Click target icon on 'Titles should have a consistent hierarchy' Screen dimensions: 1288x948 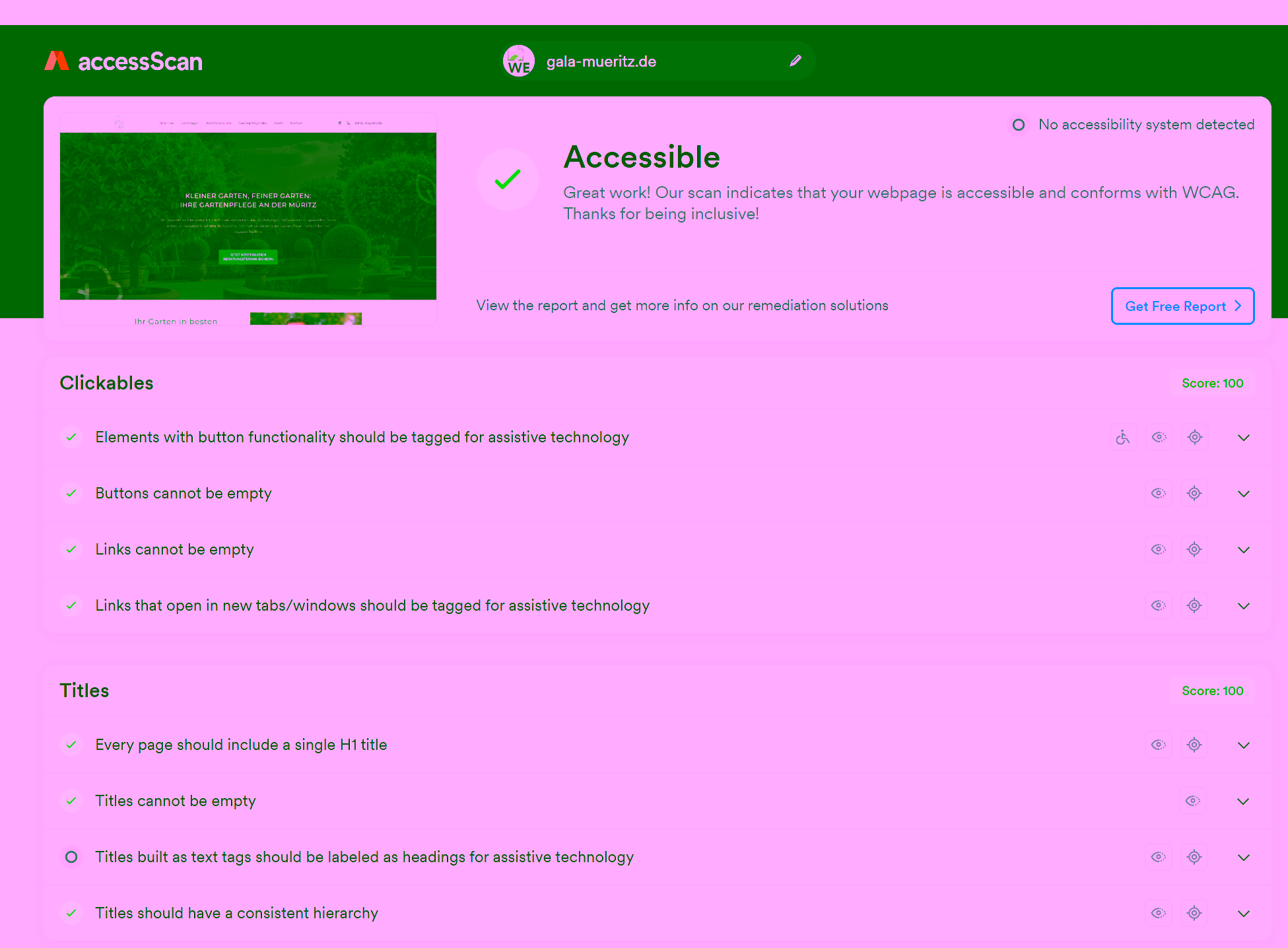click(1194, 913)
